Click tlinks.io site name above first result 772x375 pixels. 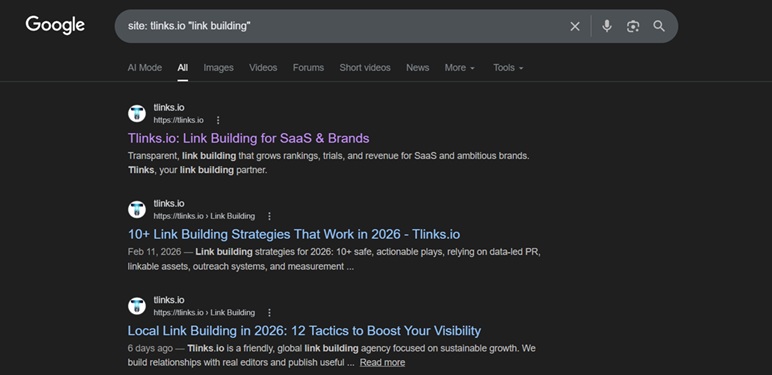169,108
